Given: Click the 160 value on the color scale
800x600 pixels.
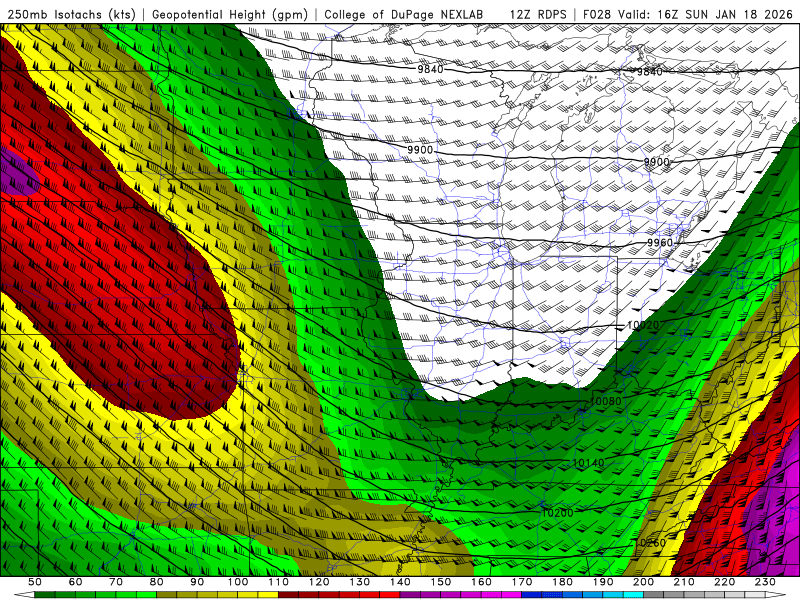Looking at the screenshot, I should (482, 582).
